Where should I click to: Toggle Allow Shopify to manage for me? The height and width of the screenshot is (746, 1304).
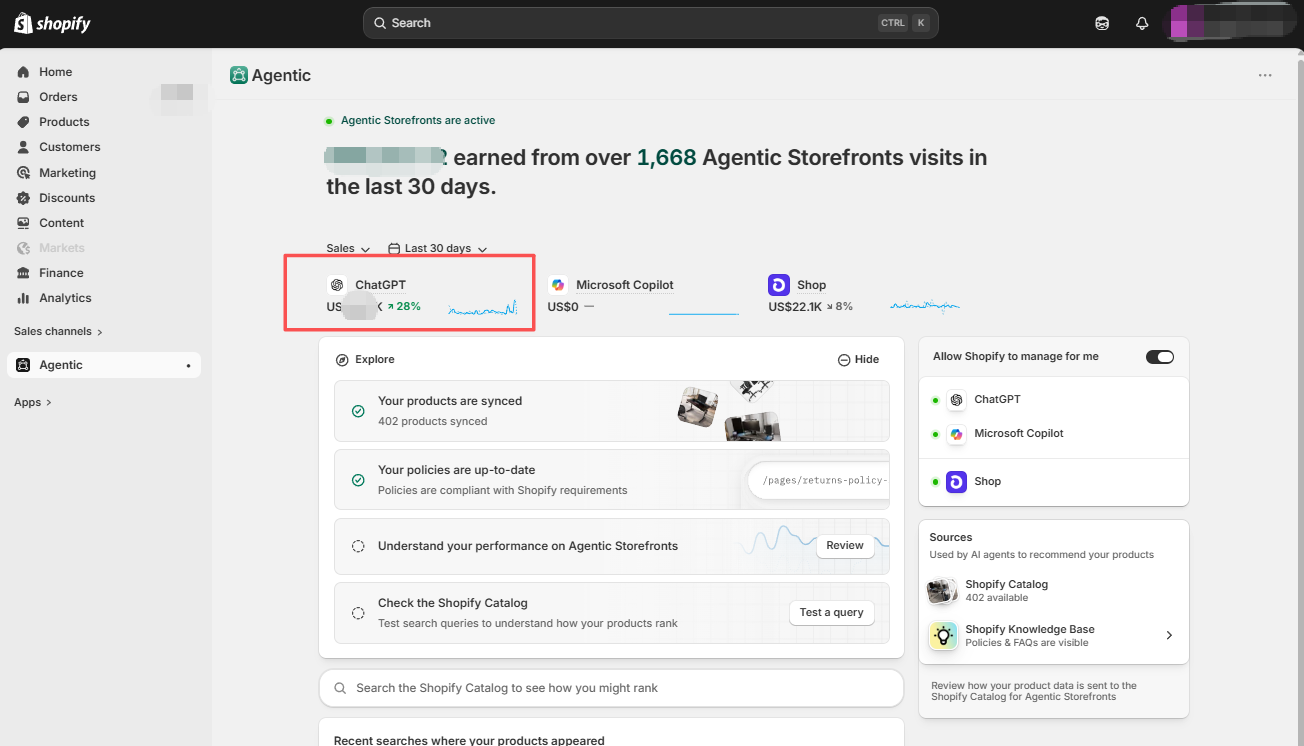click(1160, 357)
